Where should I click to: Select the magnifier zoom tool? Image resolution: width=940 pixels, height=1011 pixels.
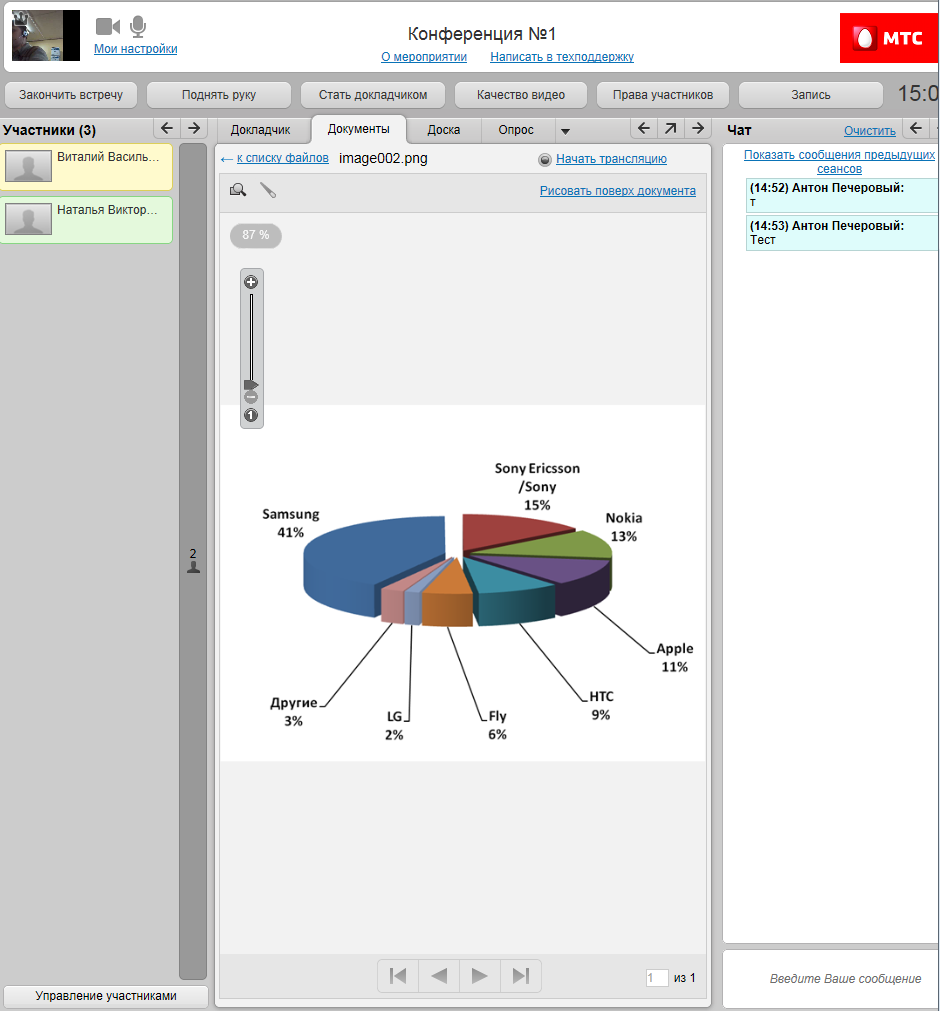(238, 190)
